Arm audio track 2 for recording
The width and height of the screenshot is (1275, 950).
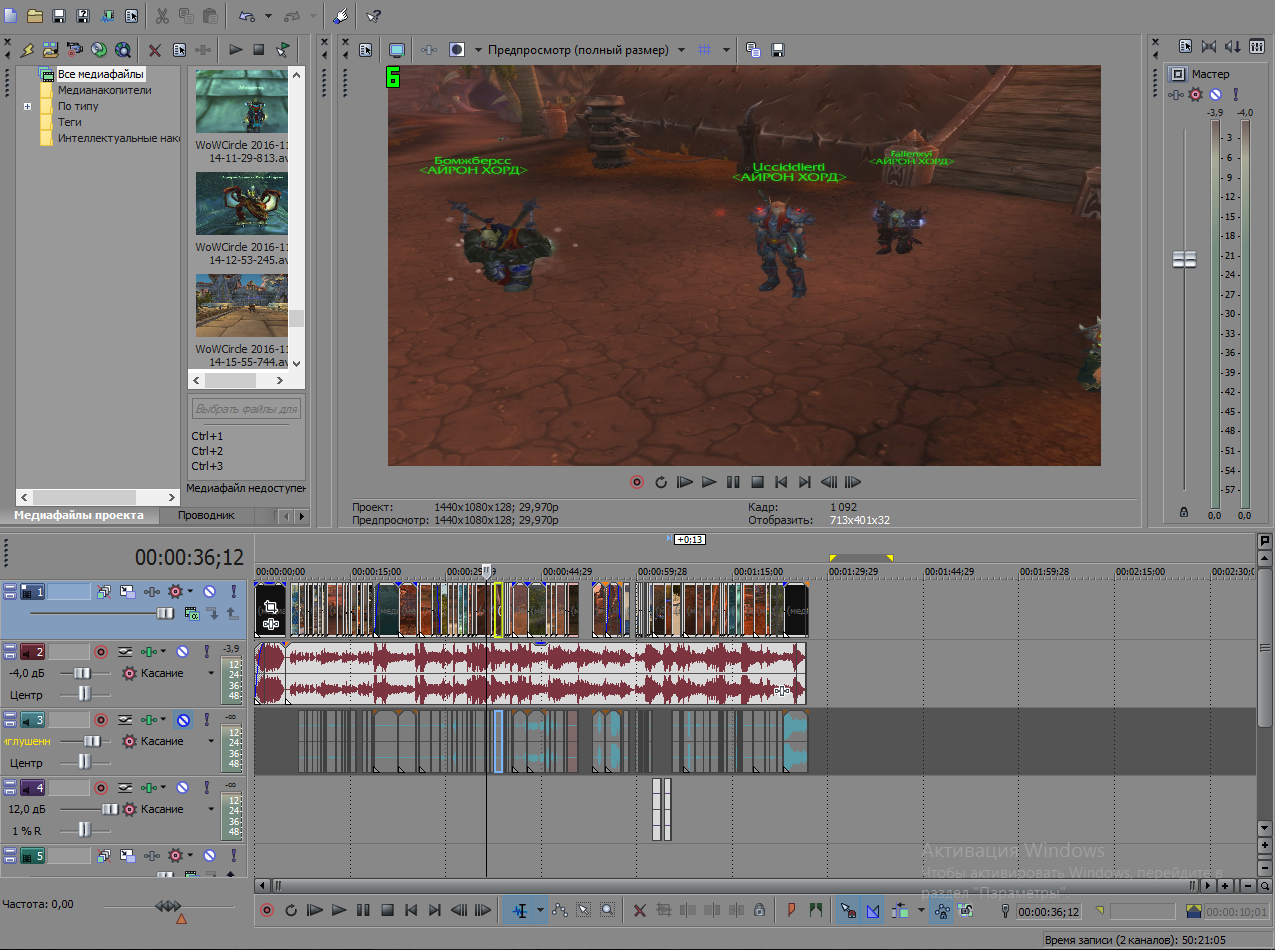[x=100, y=652]
